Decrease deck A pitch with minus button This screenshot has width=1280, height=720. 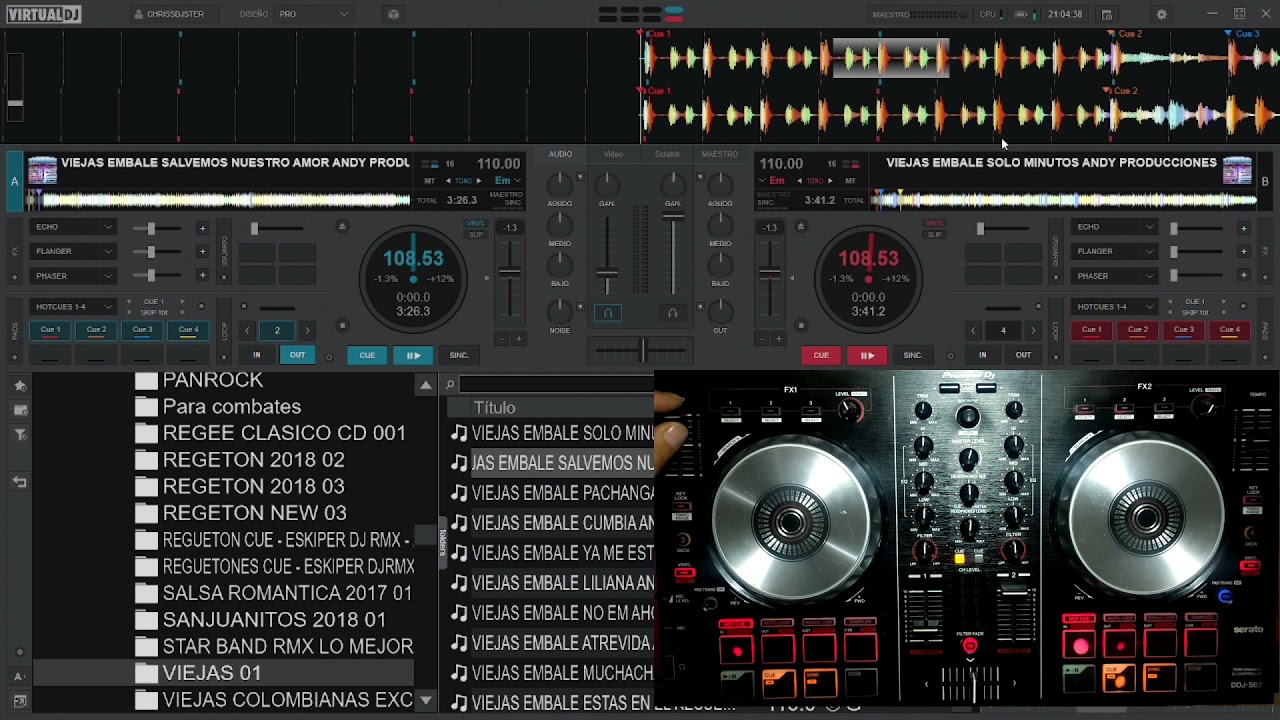pyautogui.click(x=501, y=339)
